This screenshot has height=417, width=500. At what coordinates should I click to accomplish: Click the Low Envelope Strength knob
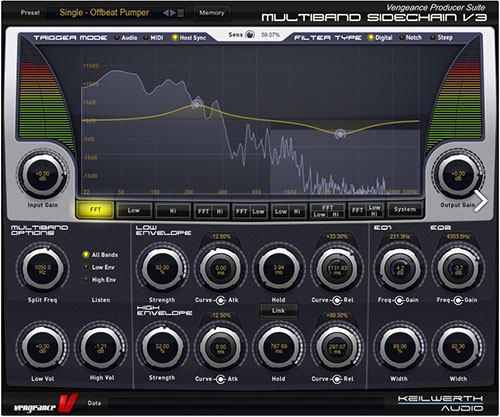(x=162, y=269)
